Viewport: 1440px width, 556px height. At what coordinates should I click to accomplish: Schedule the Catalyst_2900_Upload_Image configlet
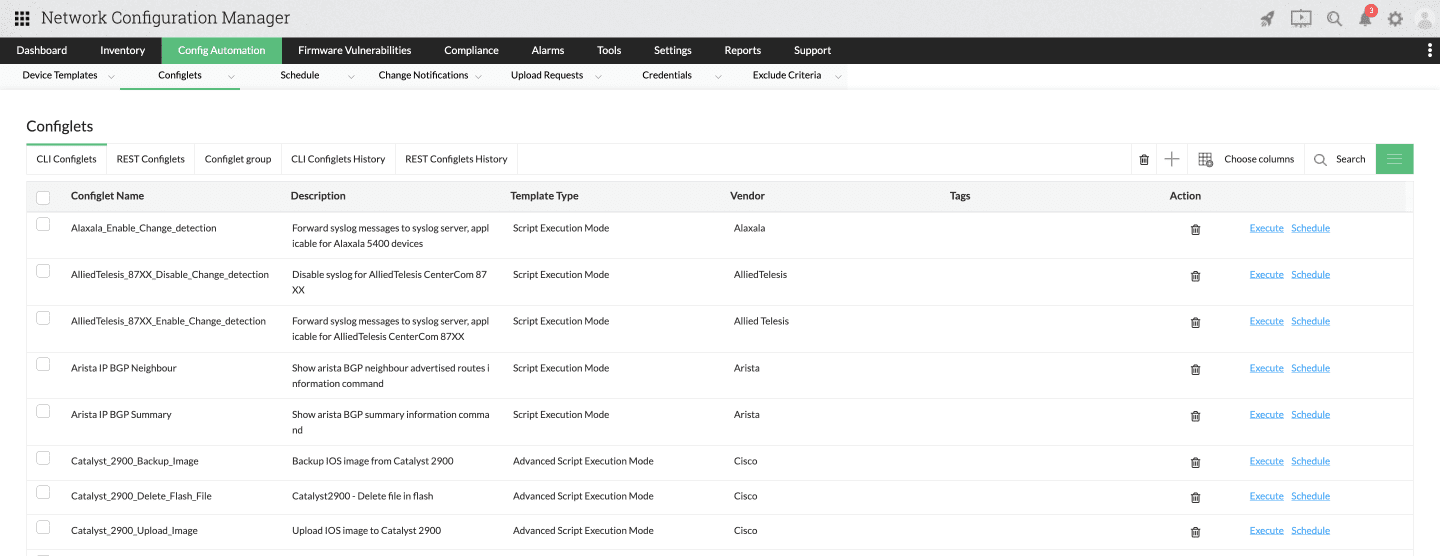coord(1310,531)
